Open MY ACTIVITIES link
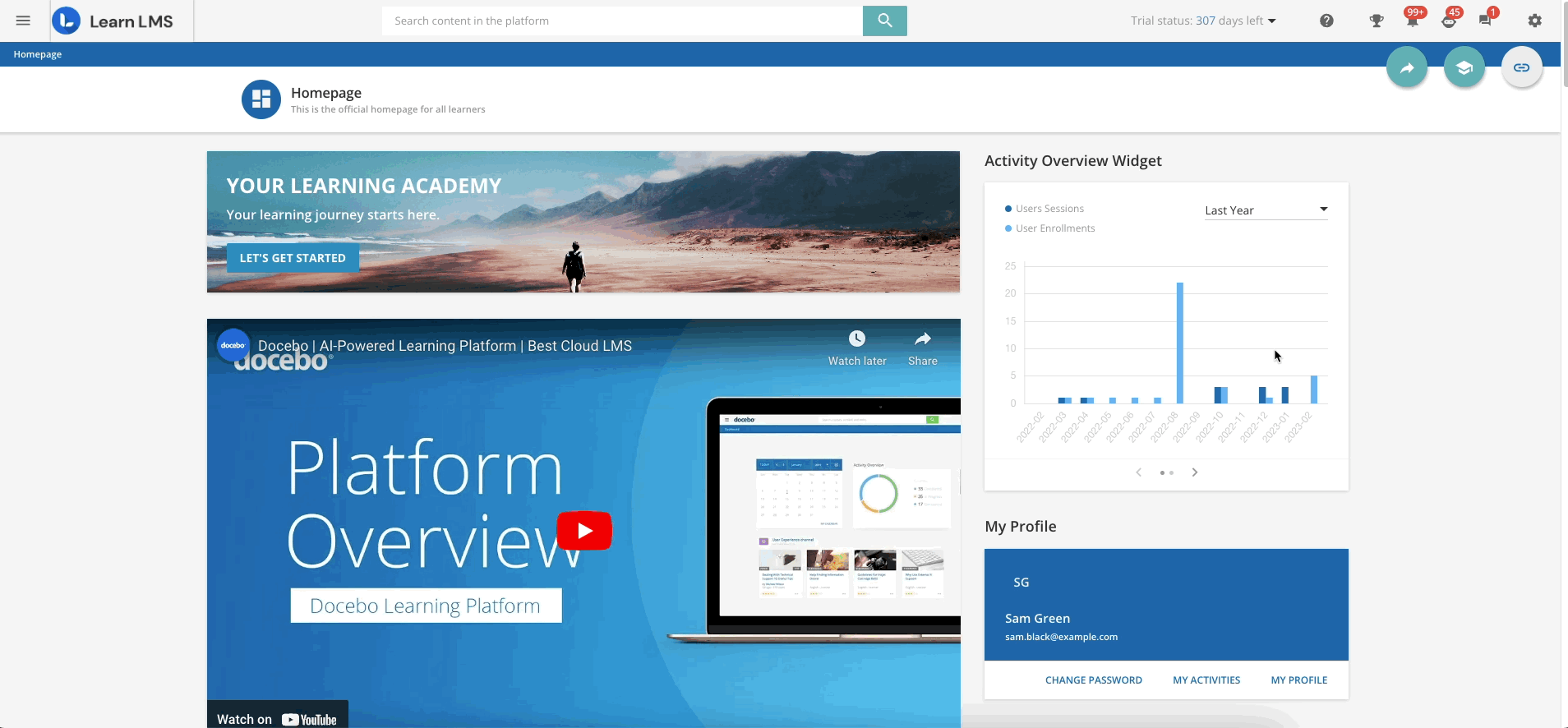Screen dimensions: 1568x728 point(1206,680)
